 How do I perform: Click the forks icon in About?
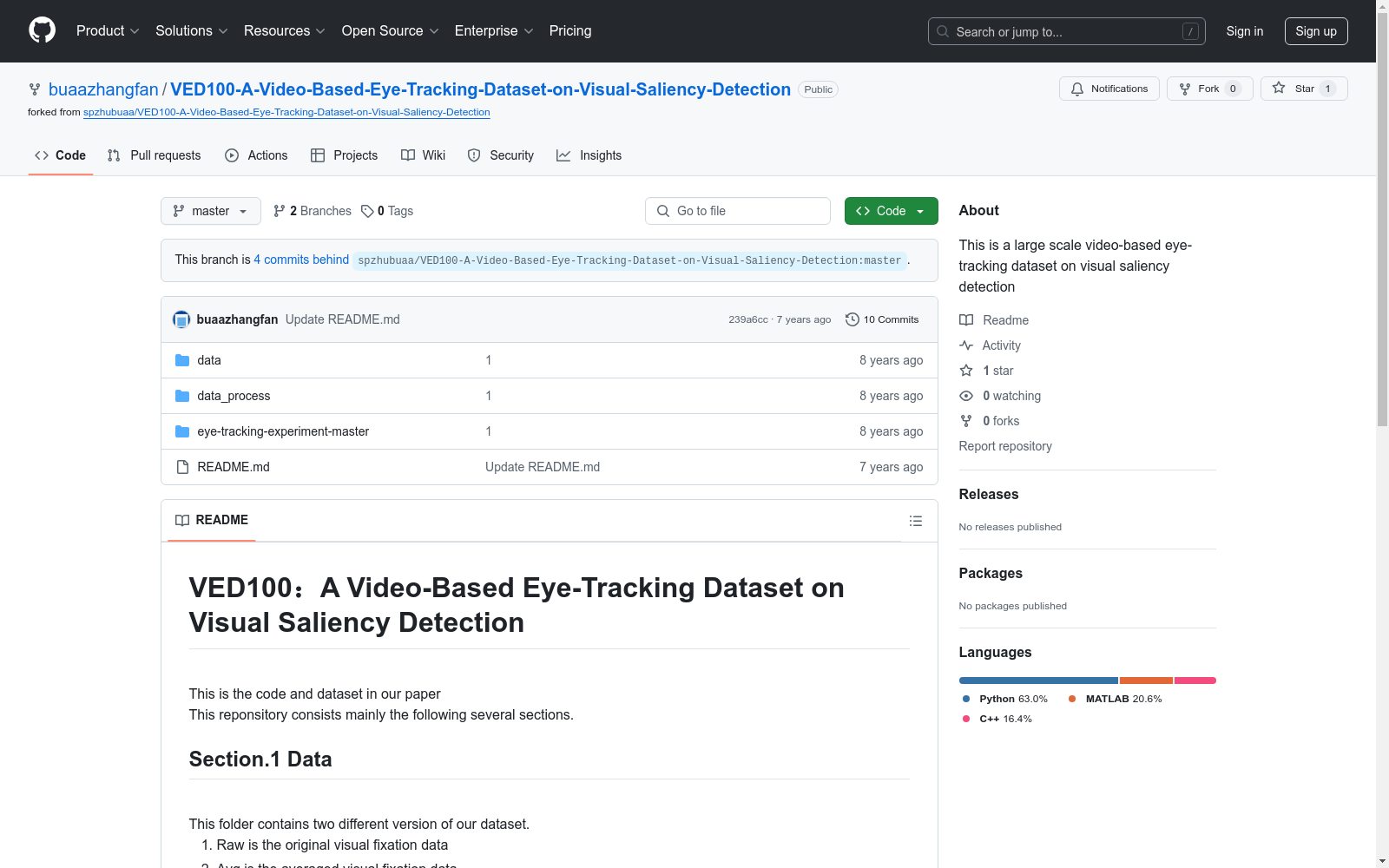coord(966,421)
